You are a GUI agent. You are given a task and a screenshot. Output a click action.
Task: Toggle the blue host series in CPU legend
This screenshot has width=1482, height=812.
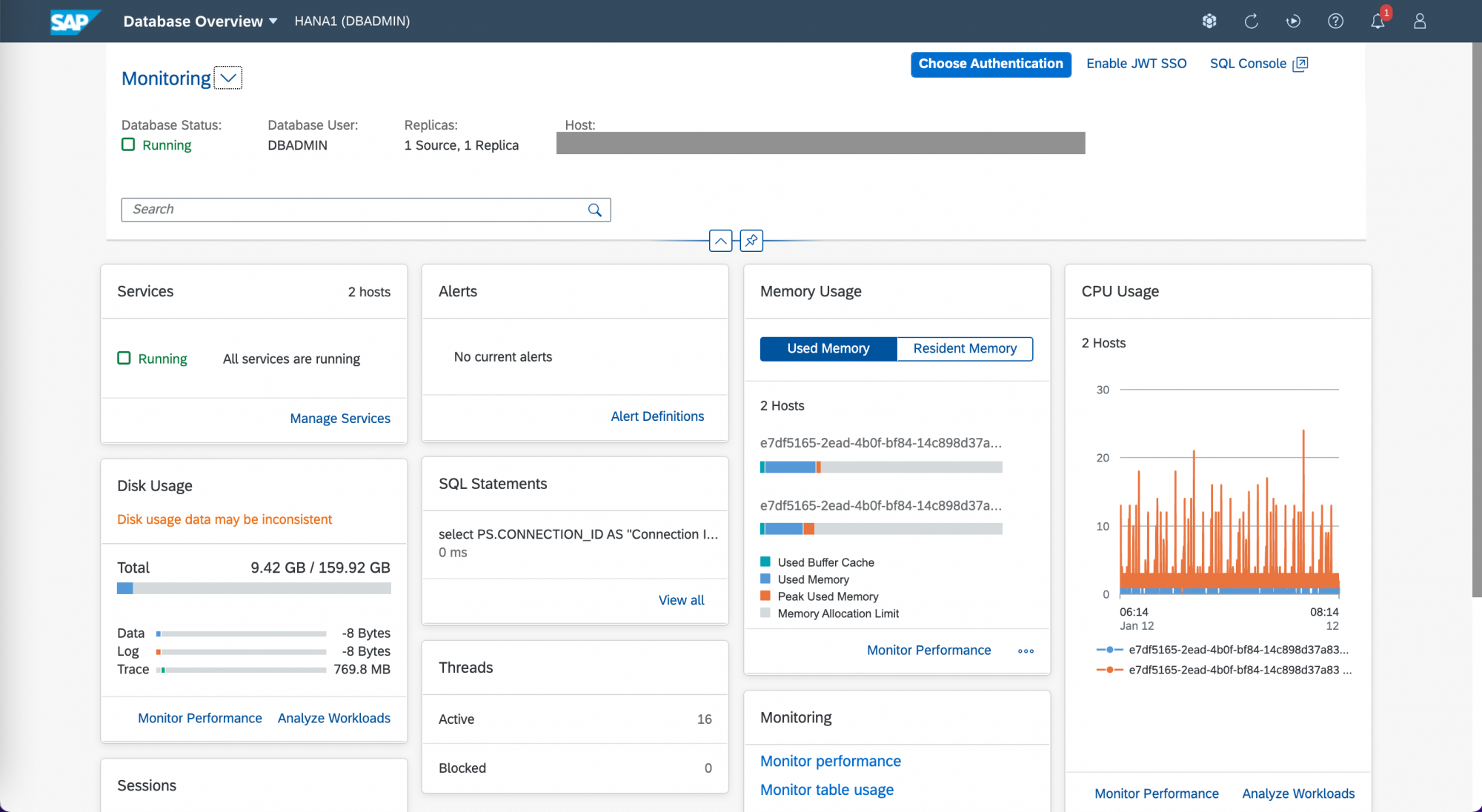1223,650
